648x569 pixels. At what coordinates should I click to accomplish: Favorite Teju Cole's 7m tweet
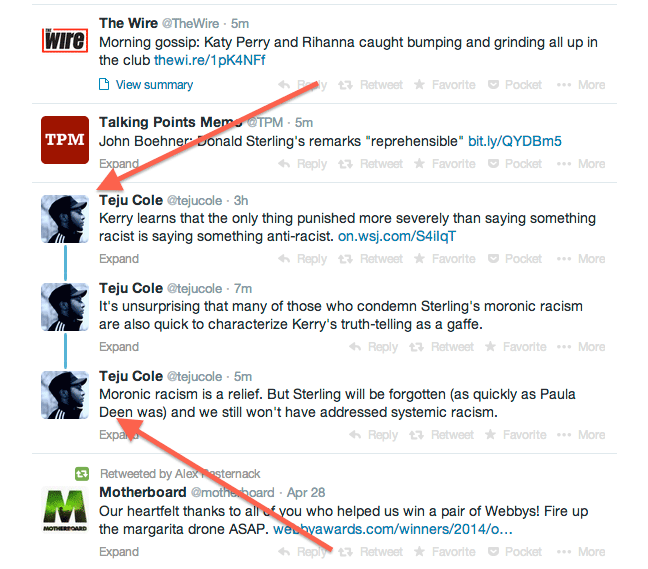(515, 347)
